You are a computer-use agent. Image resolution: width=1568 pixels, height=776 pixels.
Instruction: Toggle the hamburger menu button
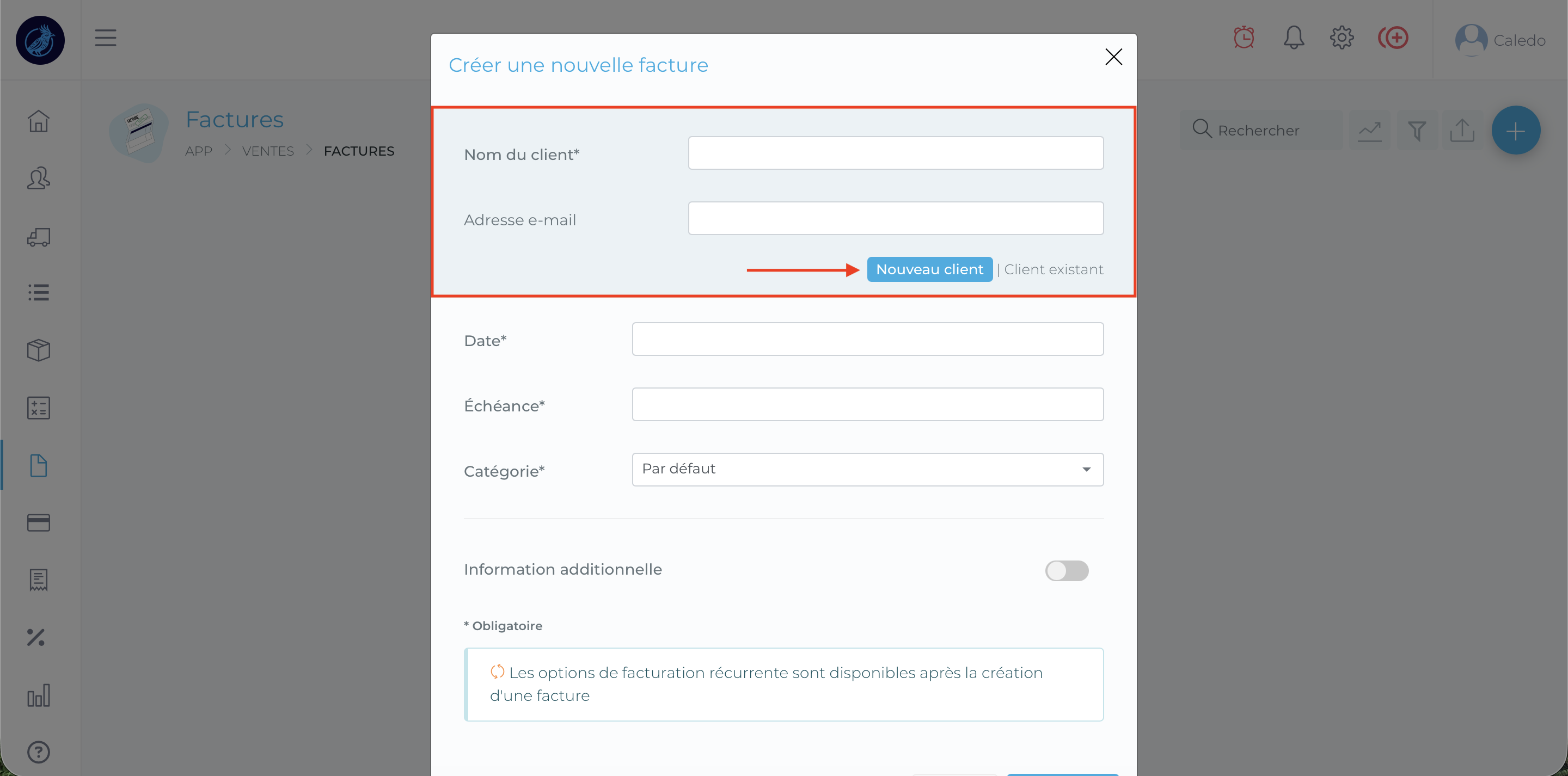point(105,38)
